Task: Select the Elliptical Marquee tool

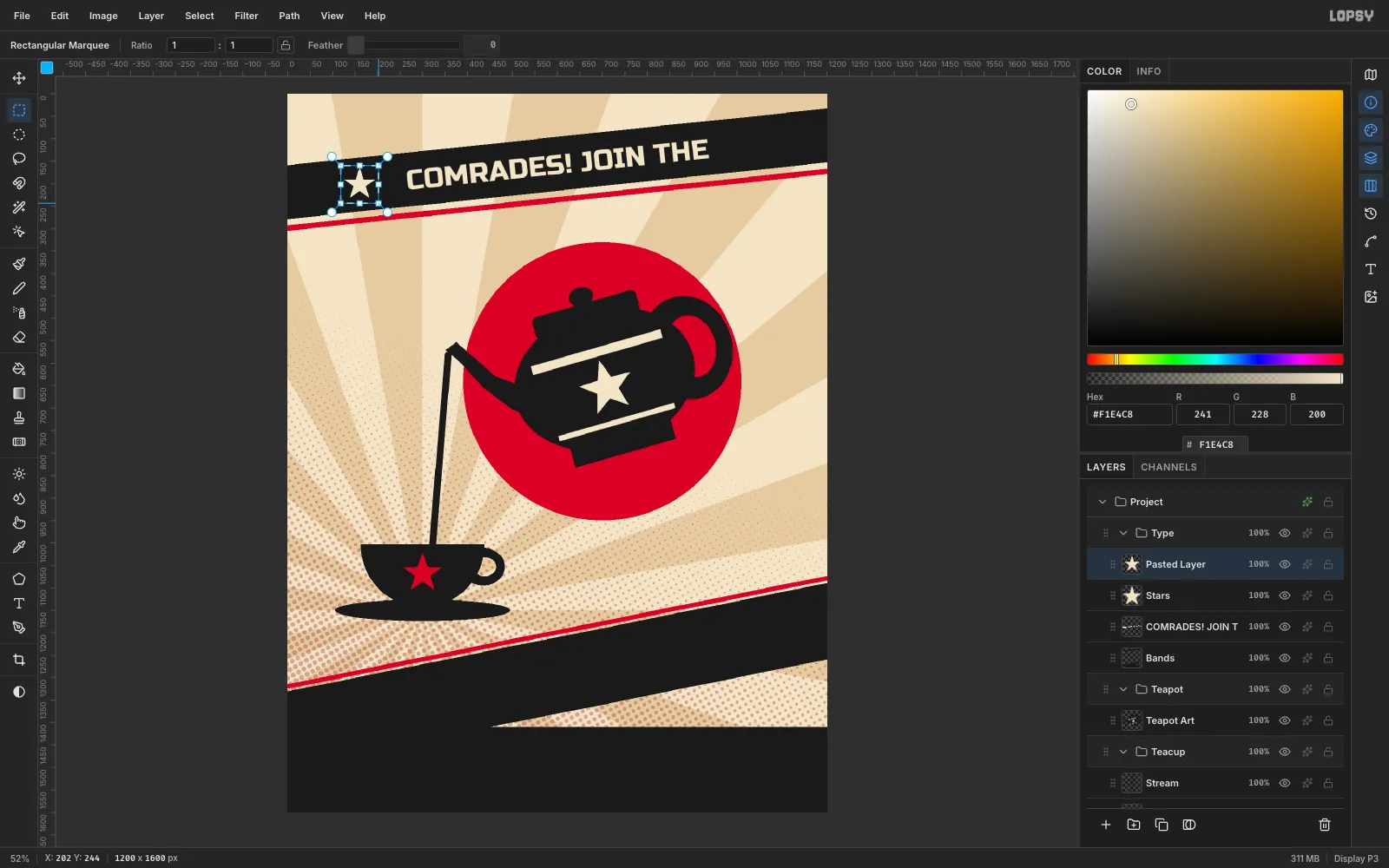Action: (x=19, y=135)
